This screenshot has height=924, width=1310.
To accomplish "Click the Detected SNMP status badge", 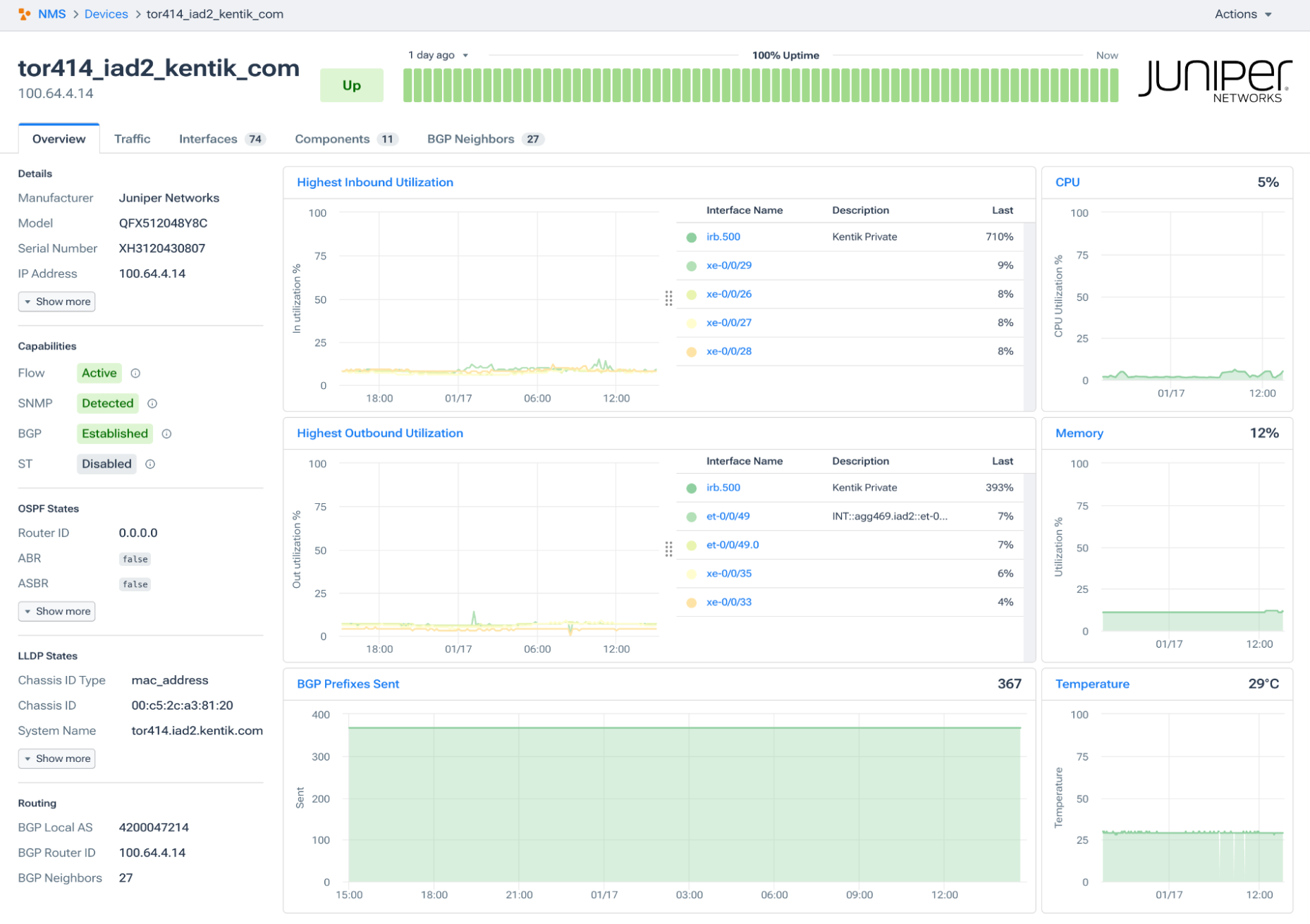I will 107,404.
